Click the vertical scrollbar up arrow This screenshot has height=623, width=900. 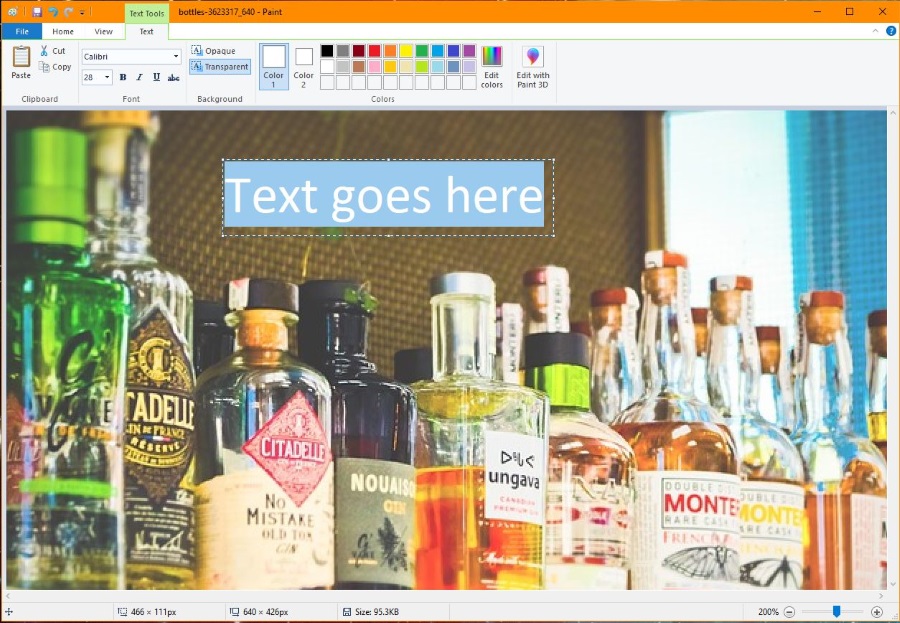tap(893, 114)
